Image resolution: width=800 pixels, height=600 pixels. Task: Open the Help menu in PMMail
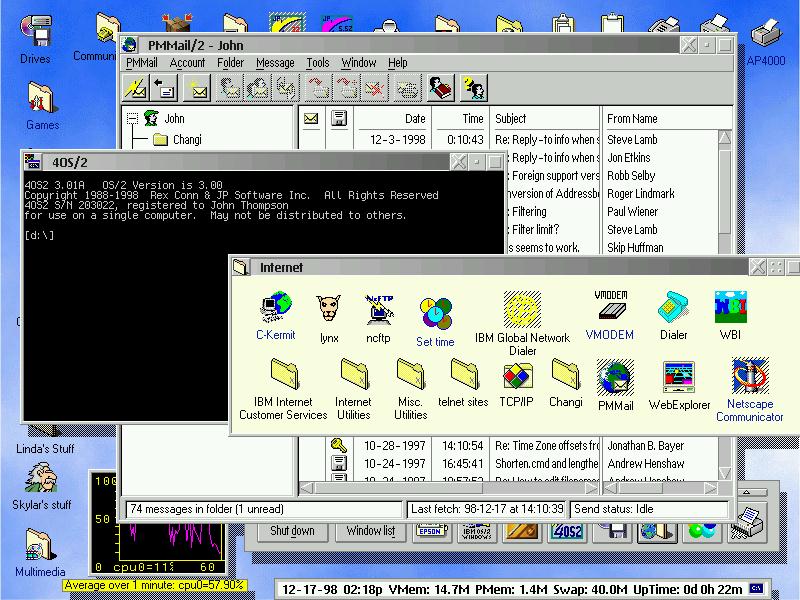pyautogui.click(x=397, y=63)
